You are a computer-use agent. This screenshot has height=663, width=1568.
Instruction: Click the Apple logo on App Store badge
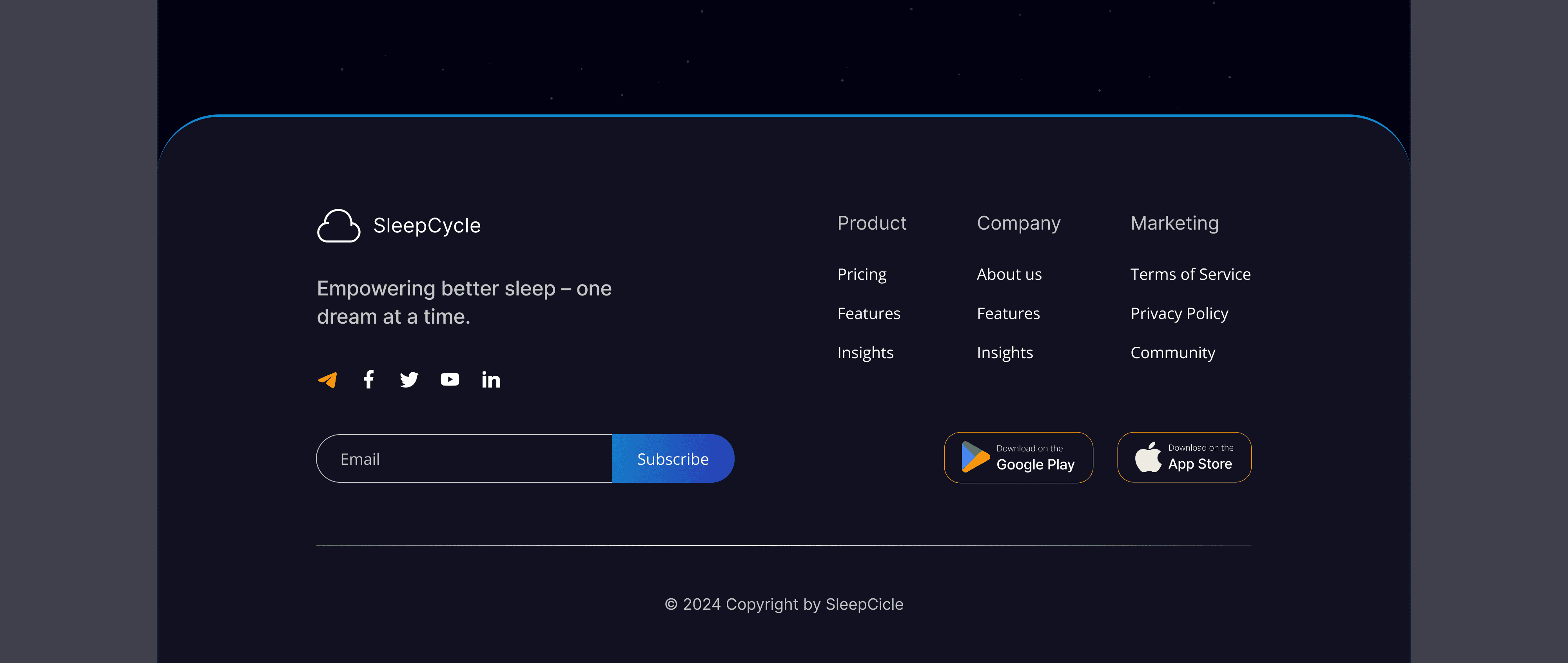coord(1148,457)
